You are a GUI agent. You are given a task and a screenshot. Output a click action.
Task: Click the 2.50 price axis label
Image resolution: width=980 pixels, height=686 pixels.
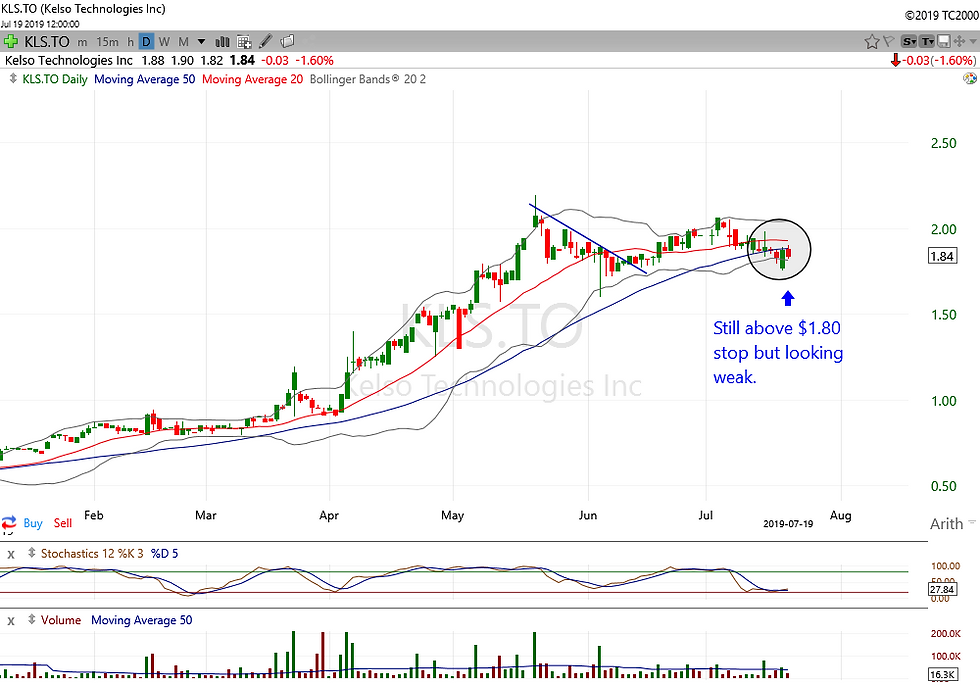944,143
